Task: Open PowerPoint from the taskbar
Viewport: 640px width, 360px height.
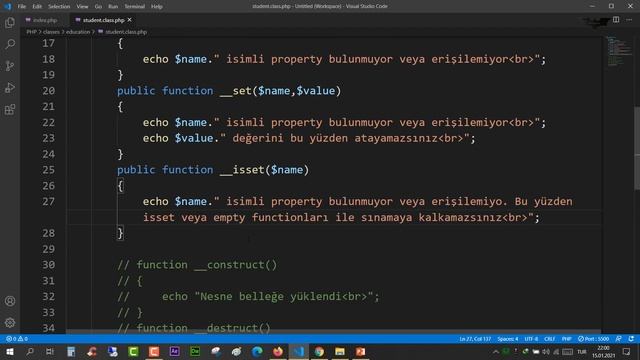Action: pyautogui.click(x=360, y=351)
